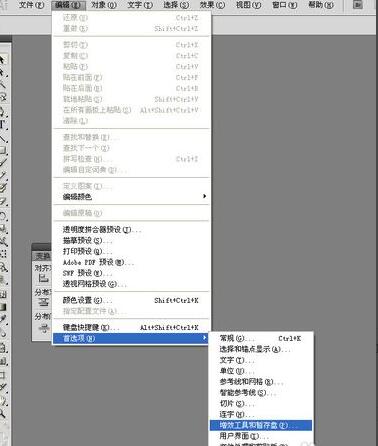This screenshot has height=446, width=378.
Task: Open the 效果(C) menu
Action: (212, 5)
